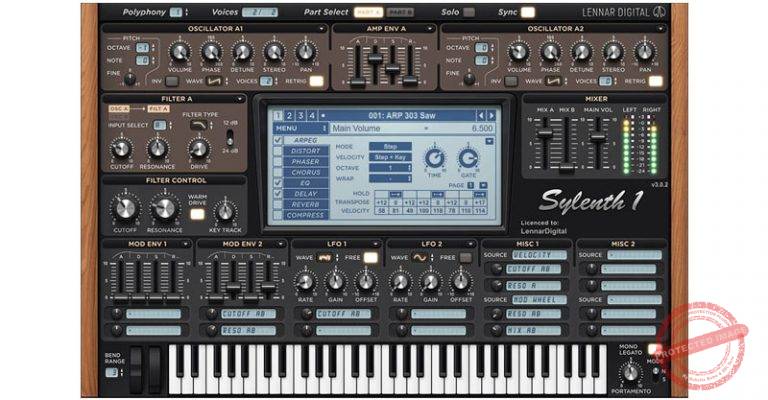
Task: Enable the DISTORT effect checkbox
Action: [278, 151]
